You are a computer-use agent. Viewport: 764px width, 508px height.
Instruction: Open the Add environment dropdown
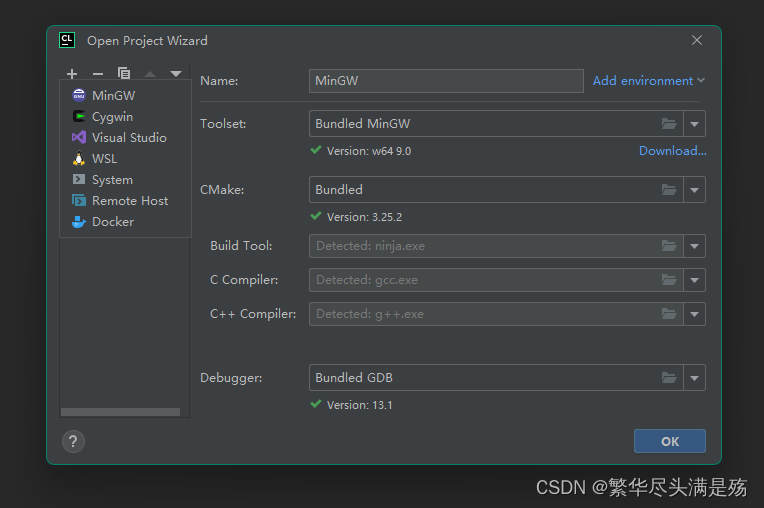[x=648, y=81]
